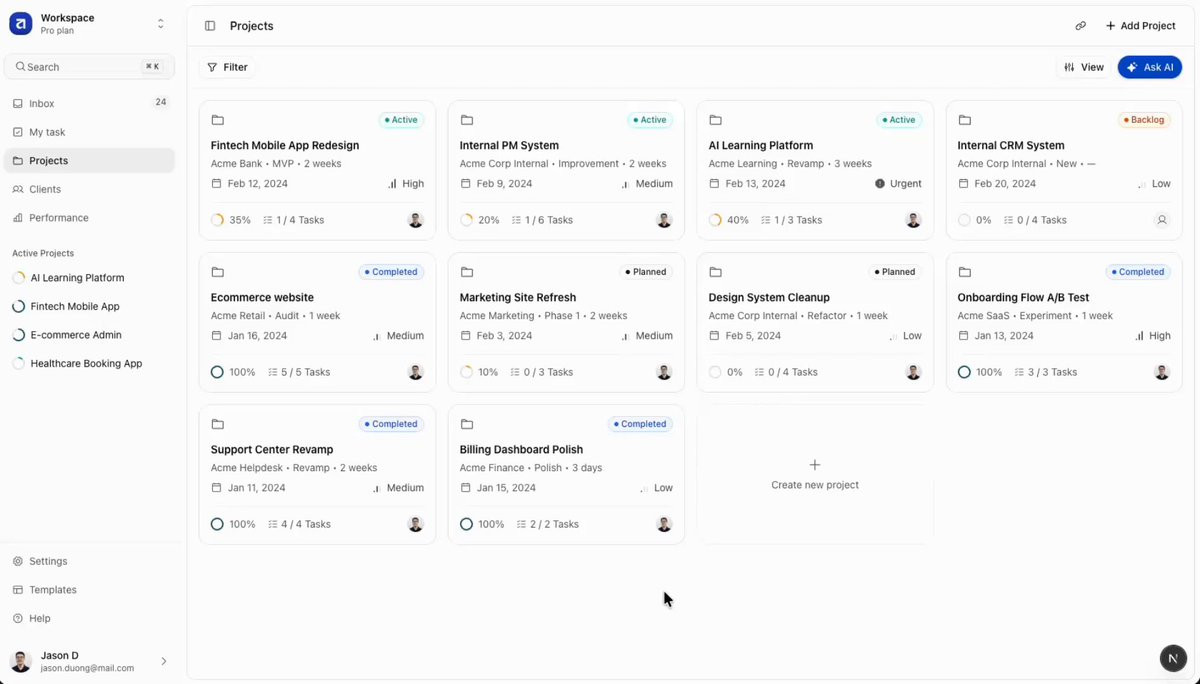Screen dimensions: 1200x684
Task: Open the Filter menu
Action: [x=228, y=67]
